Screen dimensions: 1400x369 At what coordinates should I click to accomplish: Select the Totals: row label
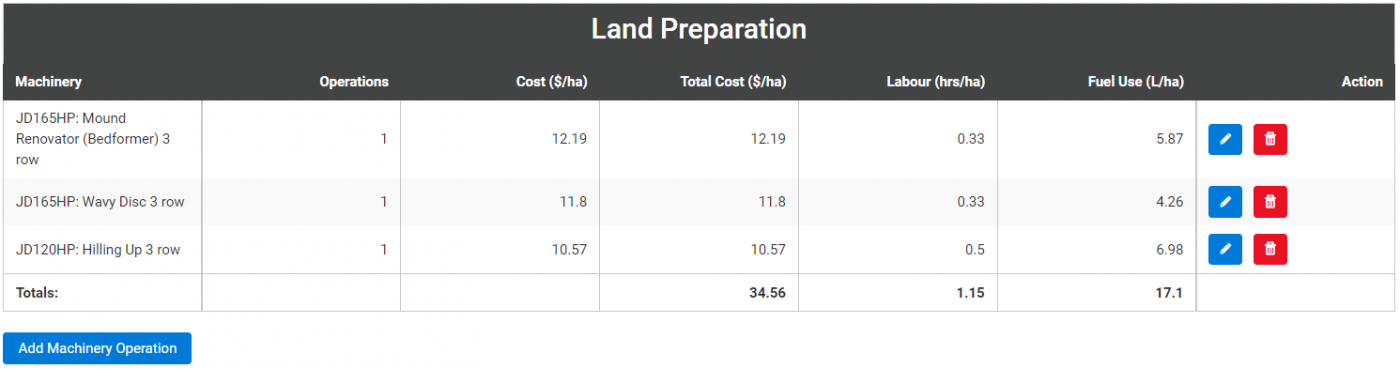tap(37, 293)
